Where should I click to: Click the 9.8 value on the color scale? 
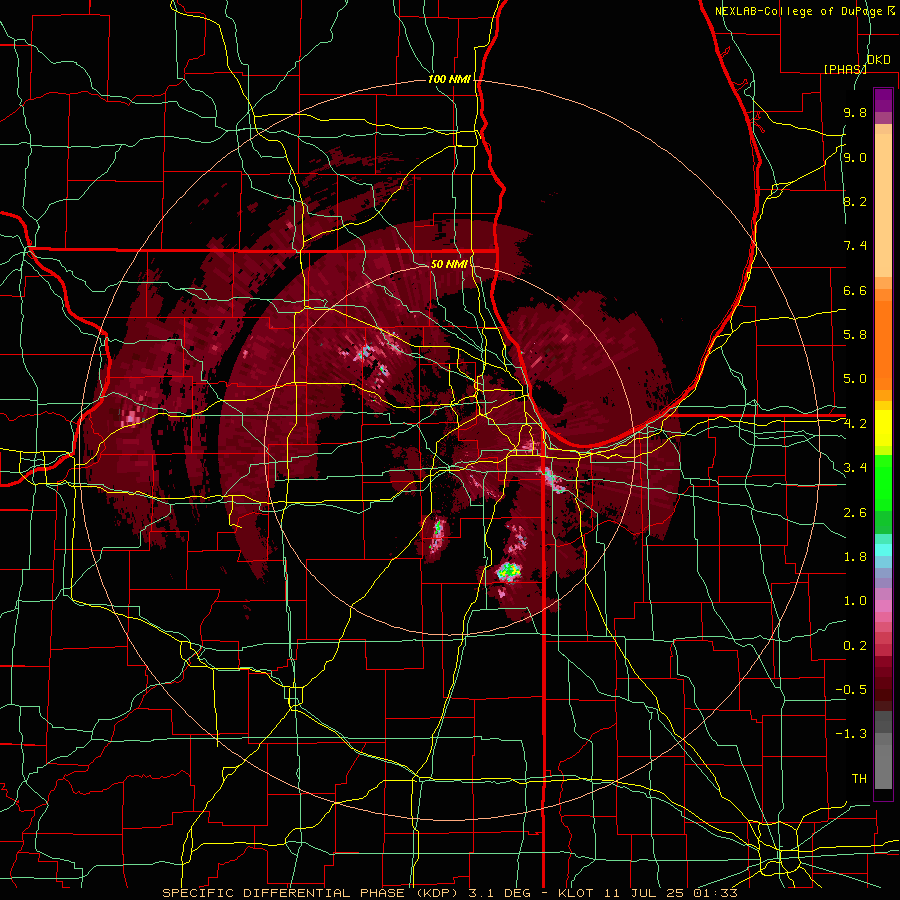(855, 112)
